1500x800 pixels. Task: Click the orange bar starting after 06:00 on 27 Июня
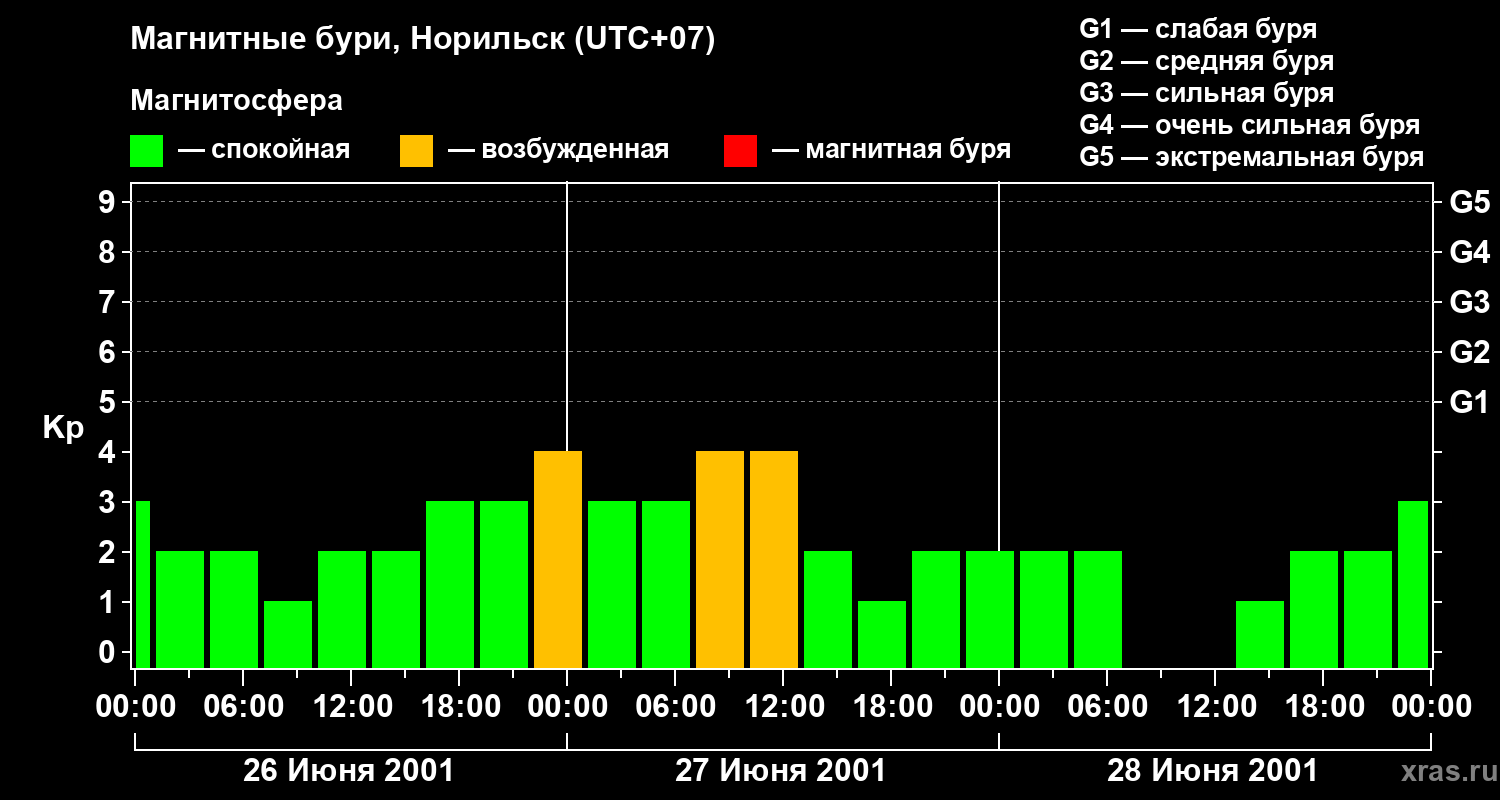tap(720, 559)
